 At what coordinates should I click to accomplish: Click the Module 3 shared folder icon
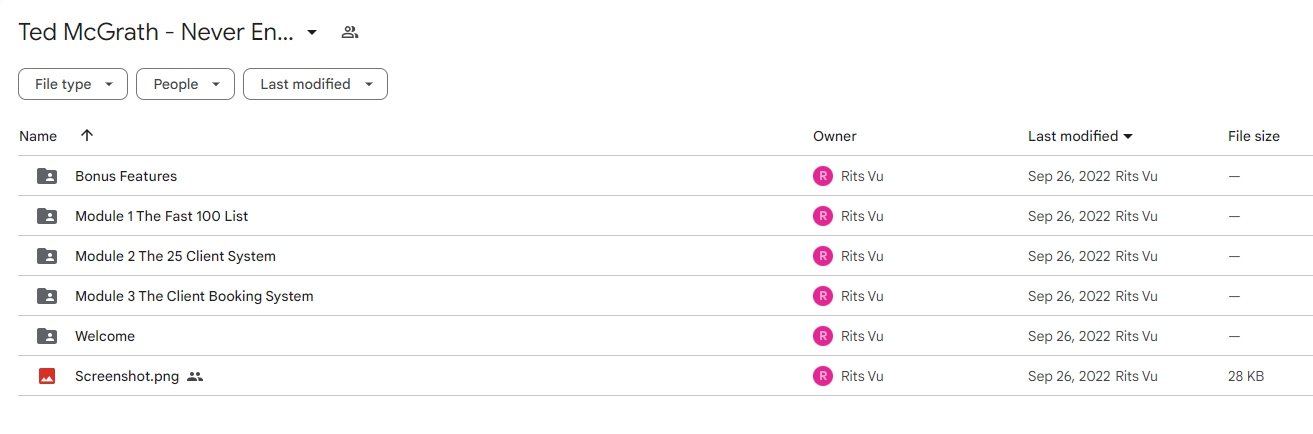pos(47,296)
